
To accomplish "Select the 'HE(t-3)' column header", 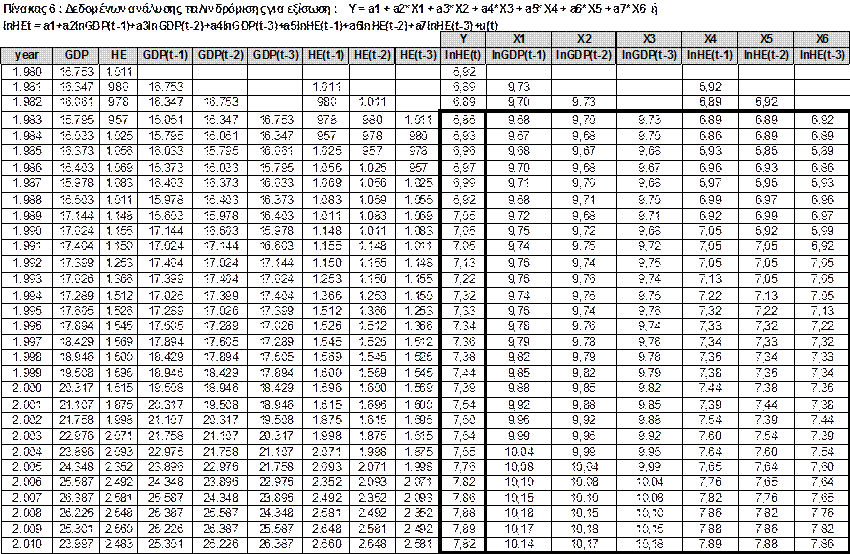I will [417, 55].
